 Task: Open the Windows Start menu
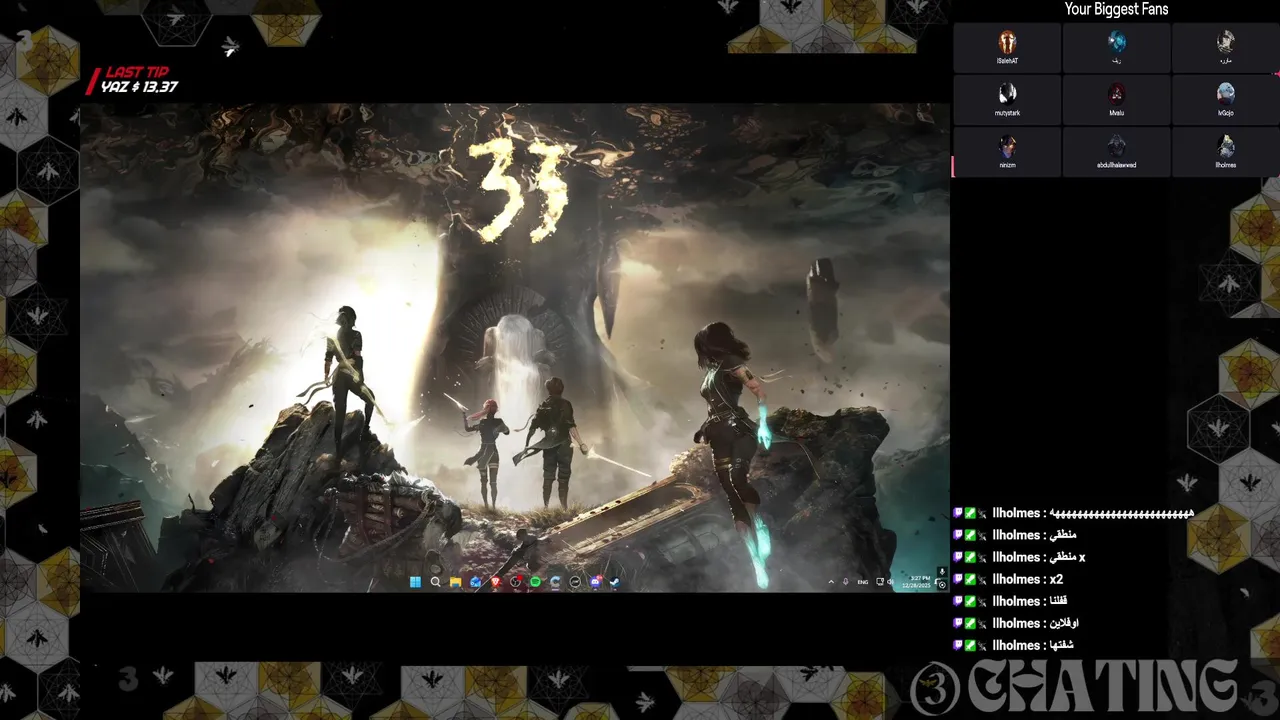pos(415,582)
